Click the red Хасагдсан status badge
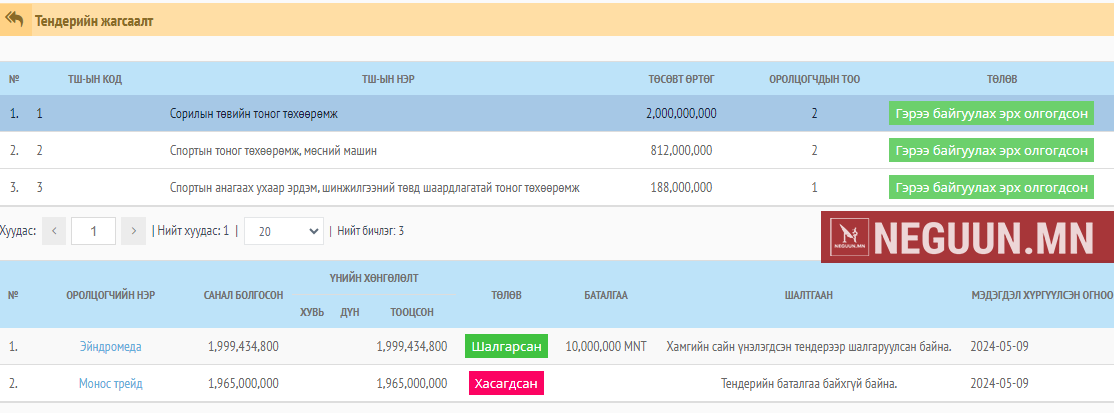The image size is (1114, 413). (x=506, y=383)
